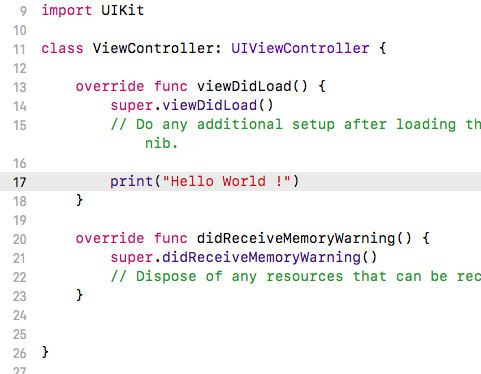Viewport: 481px width, 374px height.
Task: Click closing brace on line 26
Action: coord(45,352)
